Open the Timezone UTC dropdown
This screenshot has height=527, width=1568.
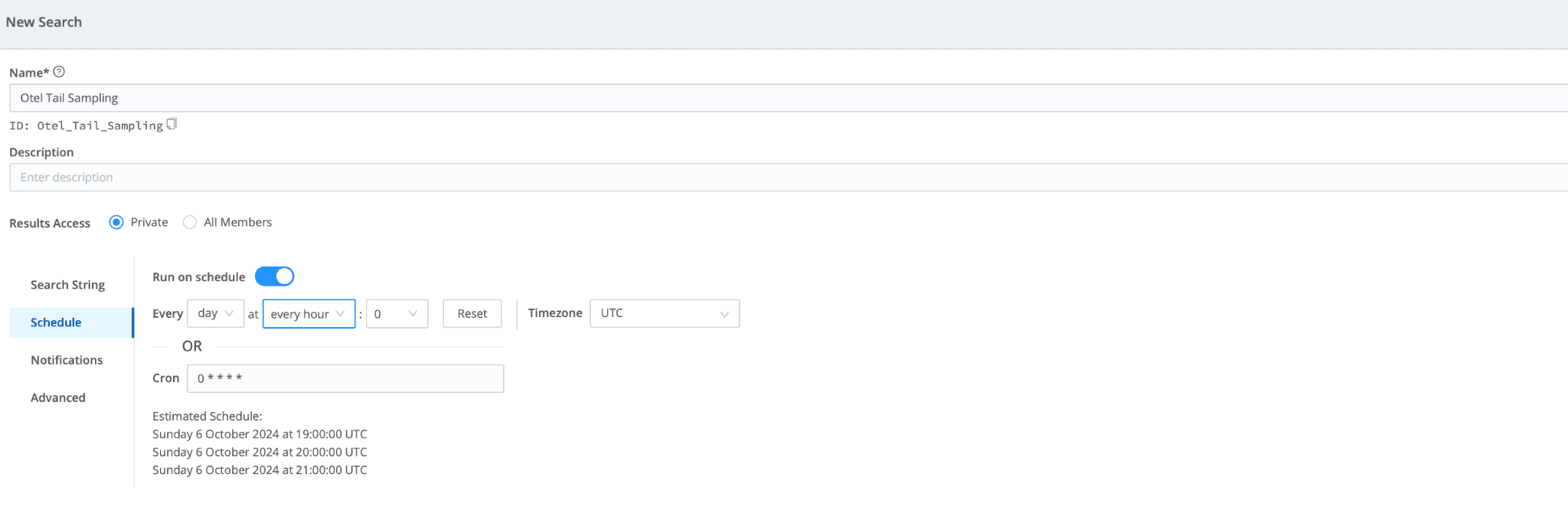(664, 313)
